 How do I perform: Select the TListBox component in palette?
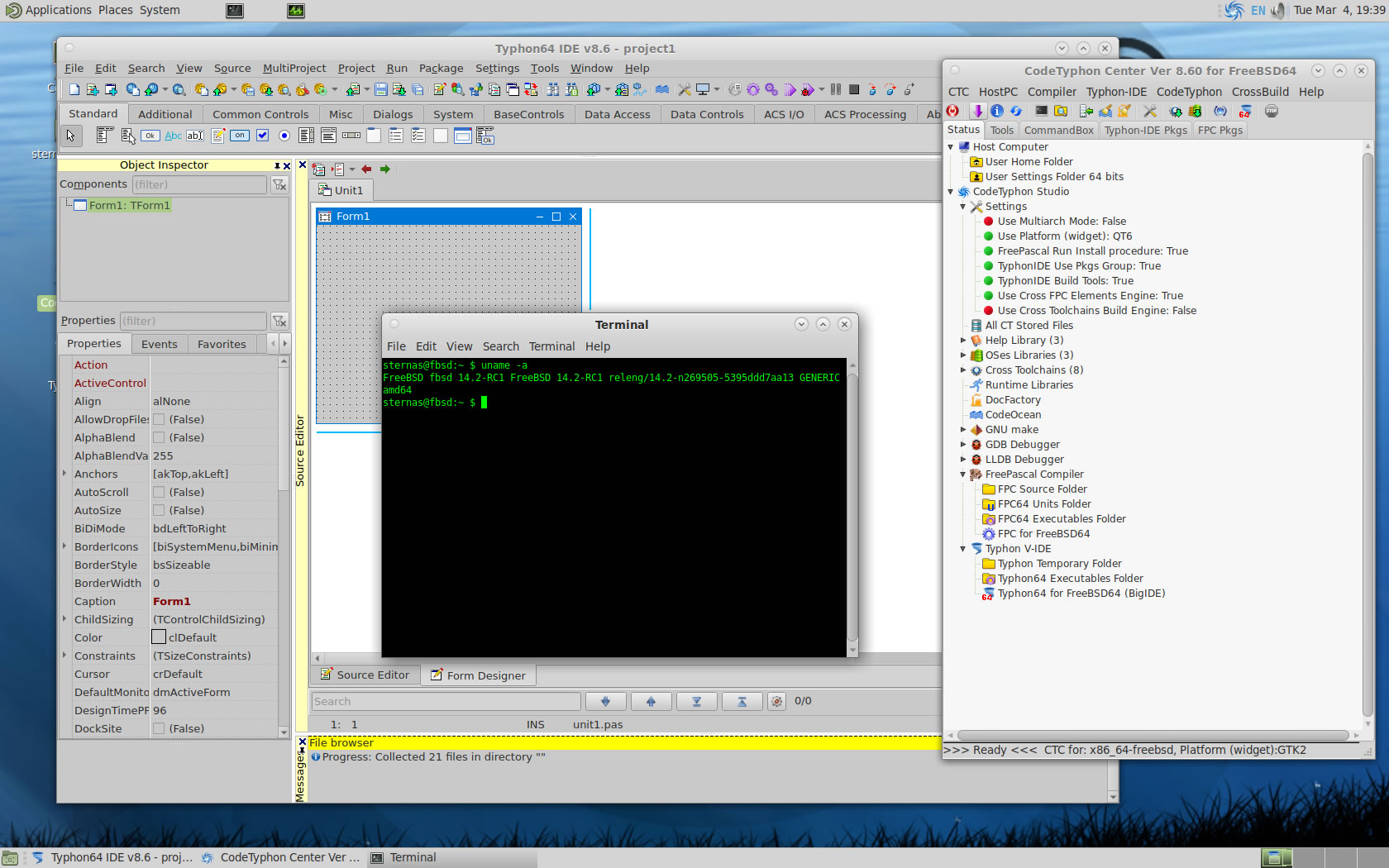pos(307,136)
